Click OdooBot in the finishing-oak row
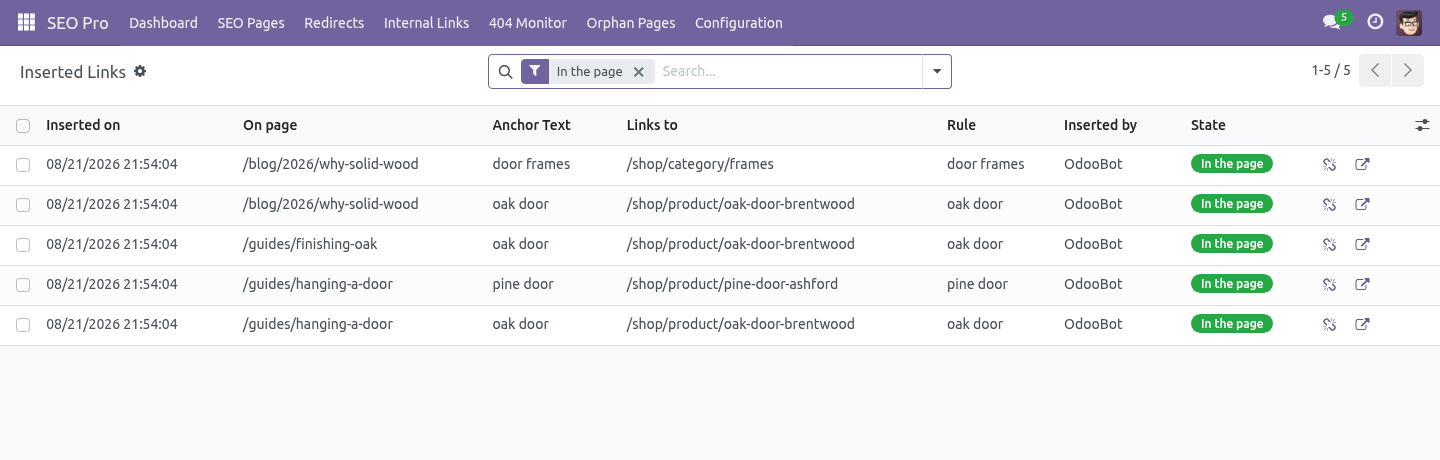The image size is (1440, 460). pos(1093,244)
